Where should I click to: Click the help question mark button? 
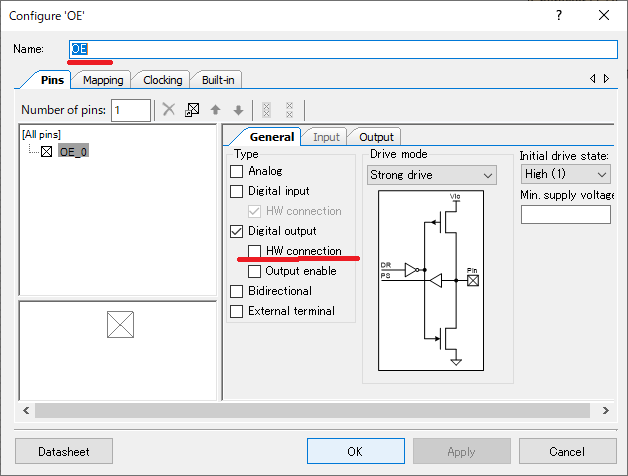click(x=559, y=15)
